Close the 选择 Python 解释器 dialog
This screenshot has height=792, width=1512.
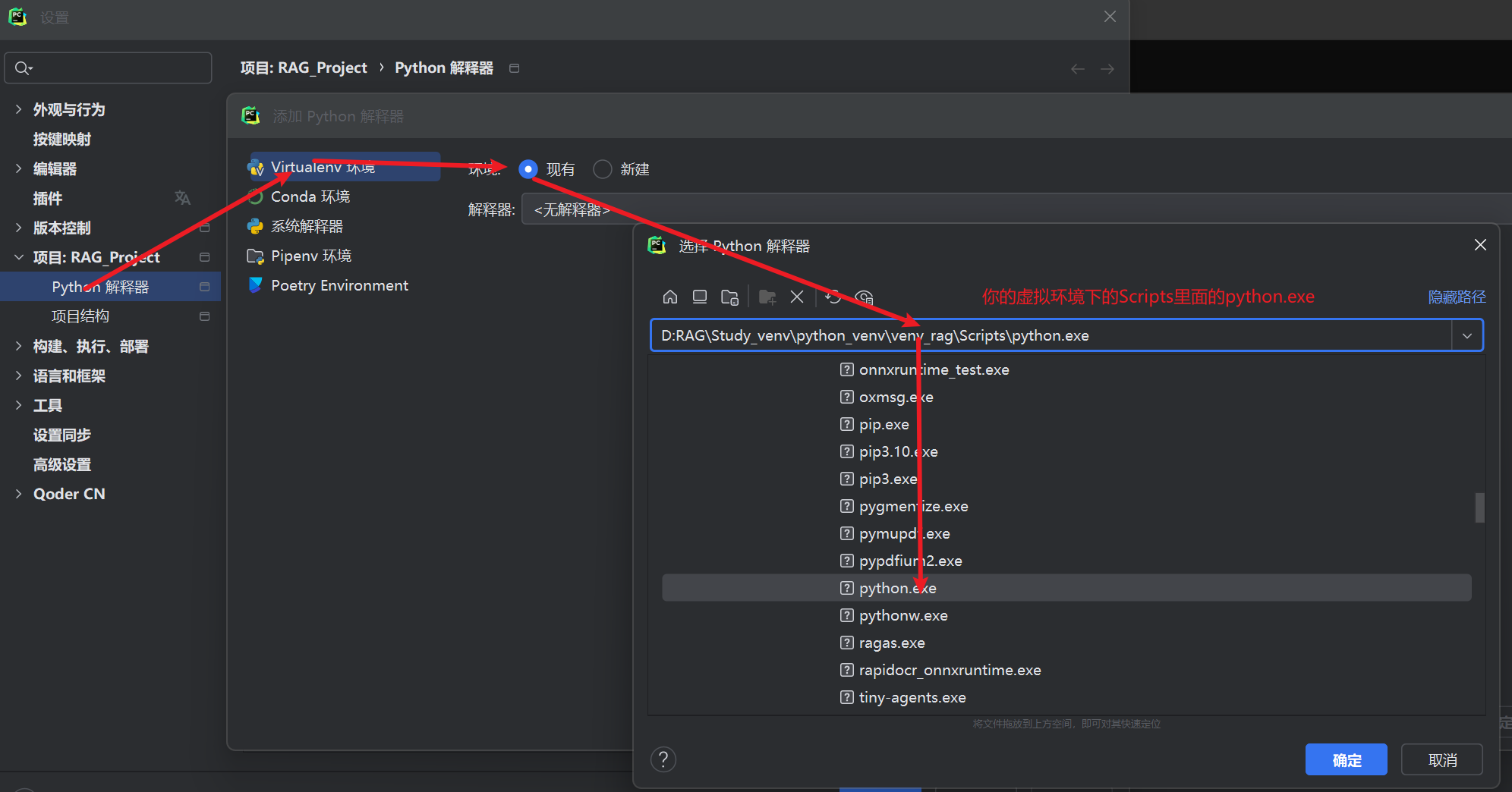point(1480,244)
